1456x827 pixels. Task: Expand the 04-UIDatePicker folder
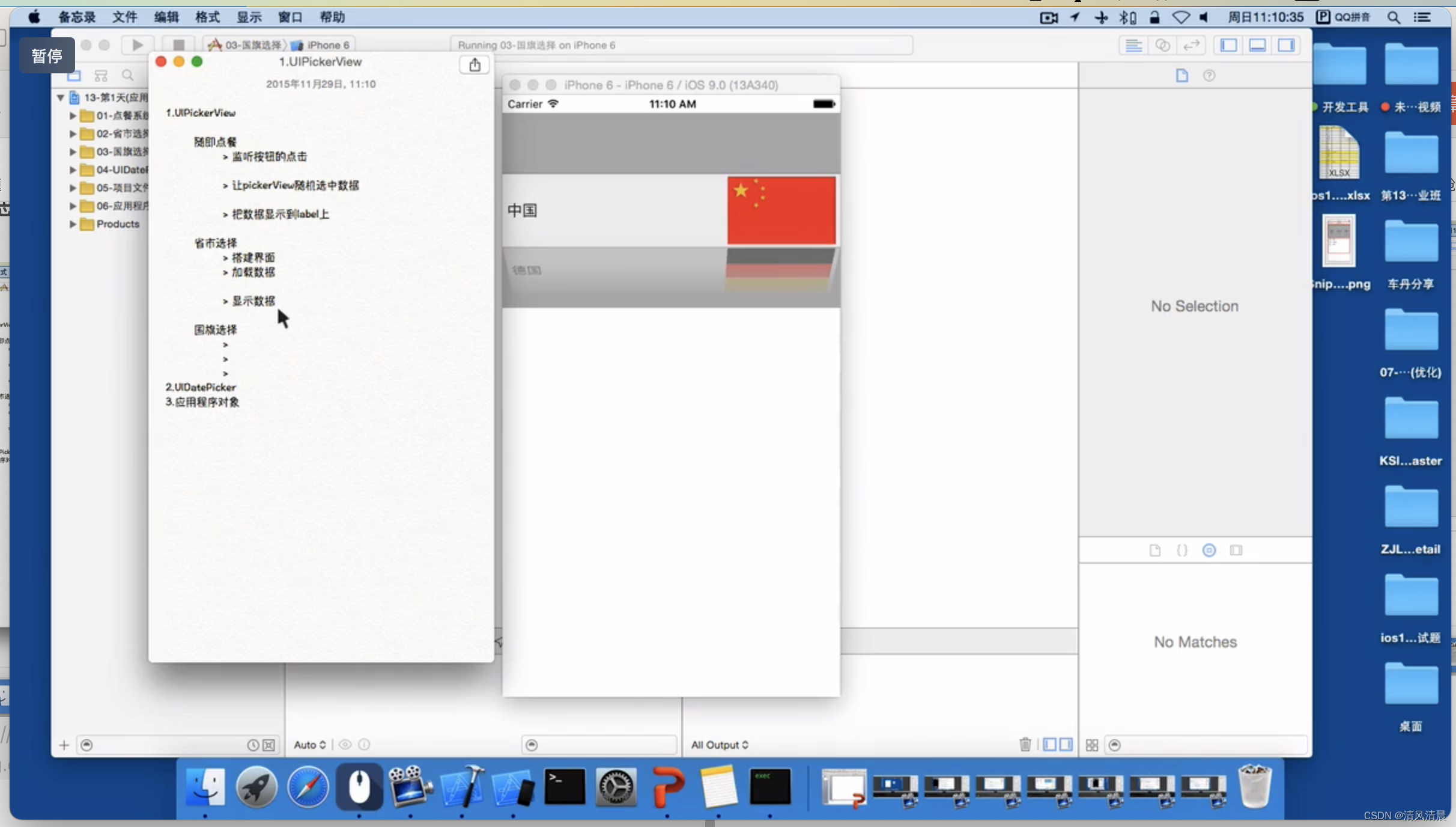(73, 169)
